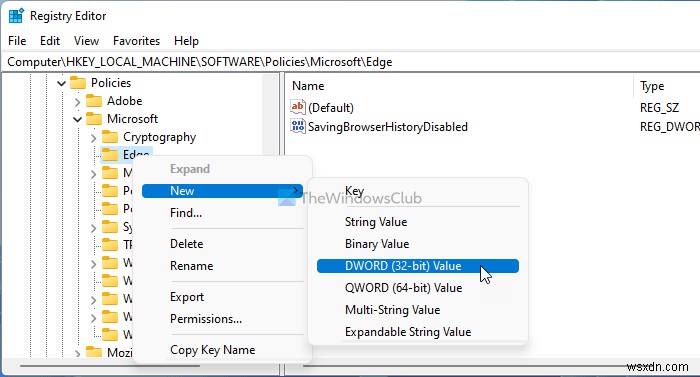Select the Microsoft folder icon
The width and height of the screenshot is (700, 377).
pyautogui.click(x=94, y=119)
